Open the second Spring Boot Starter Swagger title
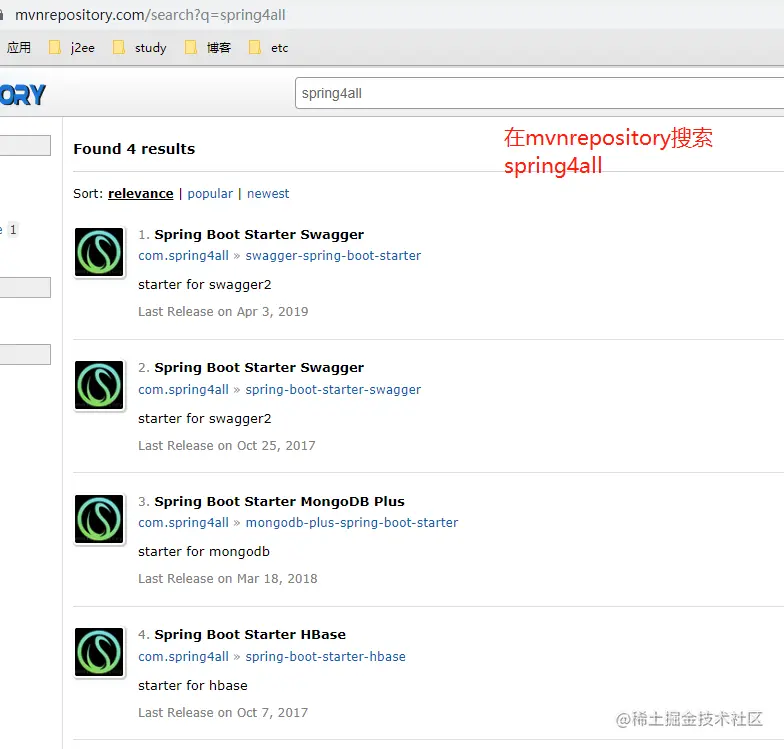 (259, 368)
